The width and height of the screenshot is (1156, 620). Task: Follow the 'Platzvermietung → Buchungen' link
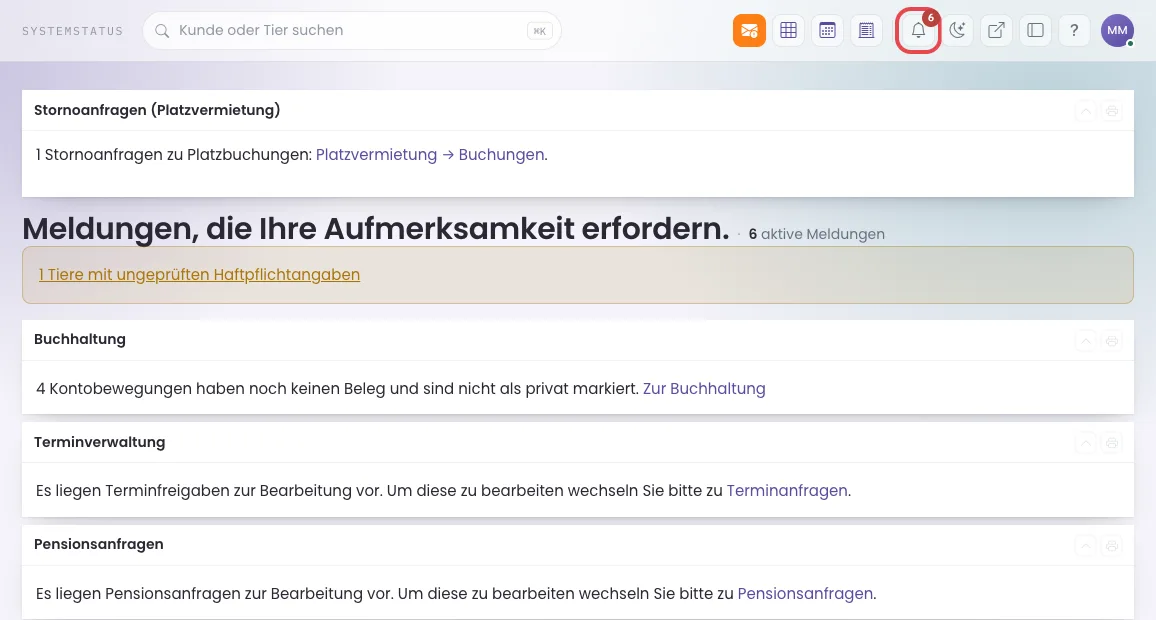point(431,155)
